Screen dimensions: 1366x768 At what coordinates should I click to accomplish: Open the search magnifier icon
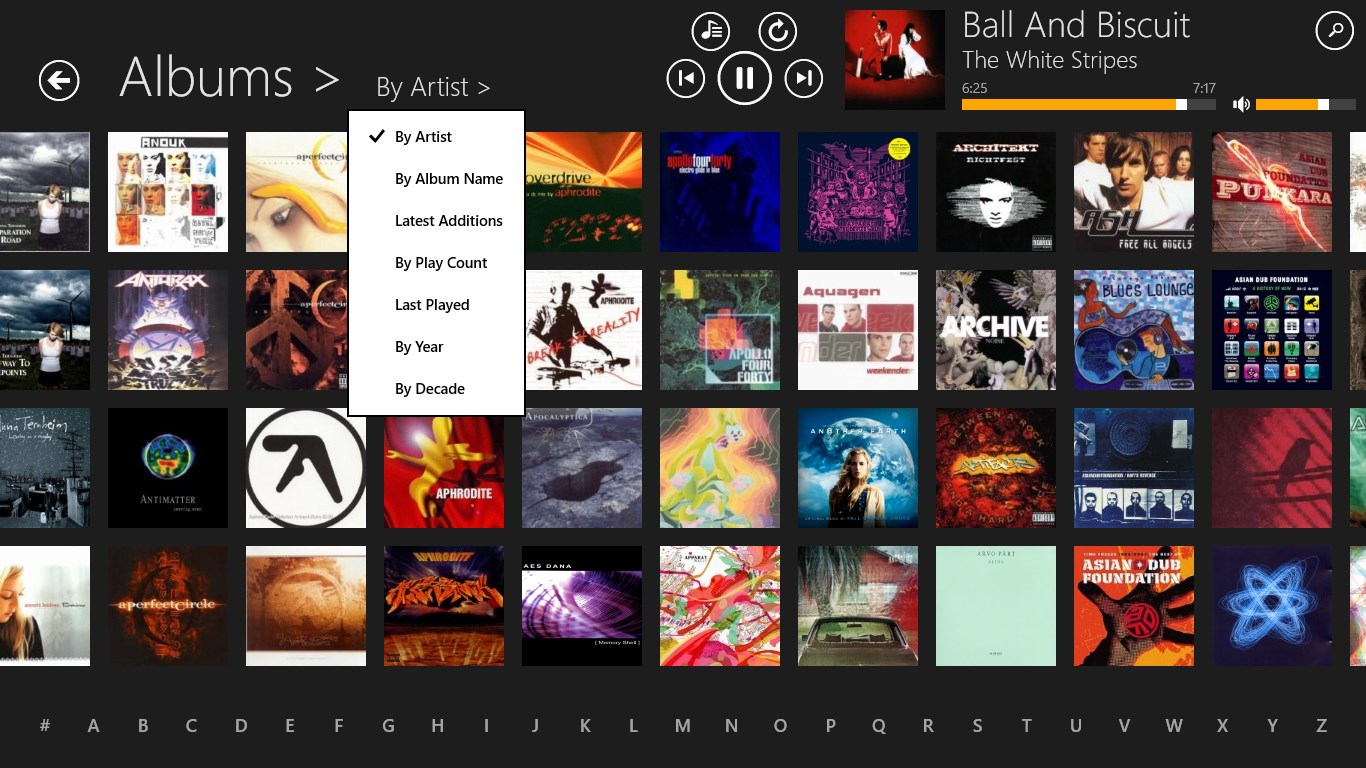pos(1334,31)
